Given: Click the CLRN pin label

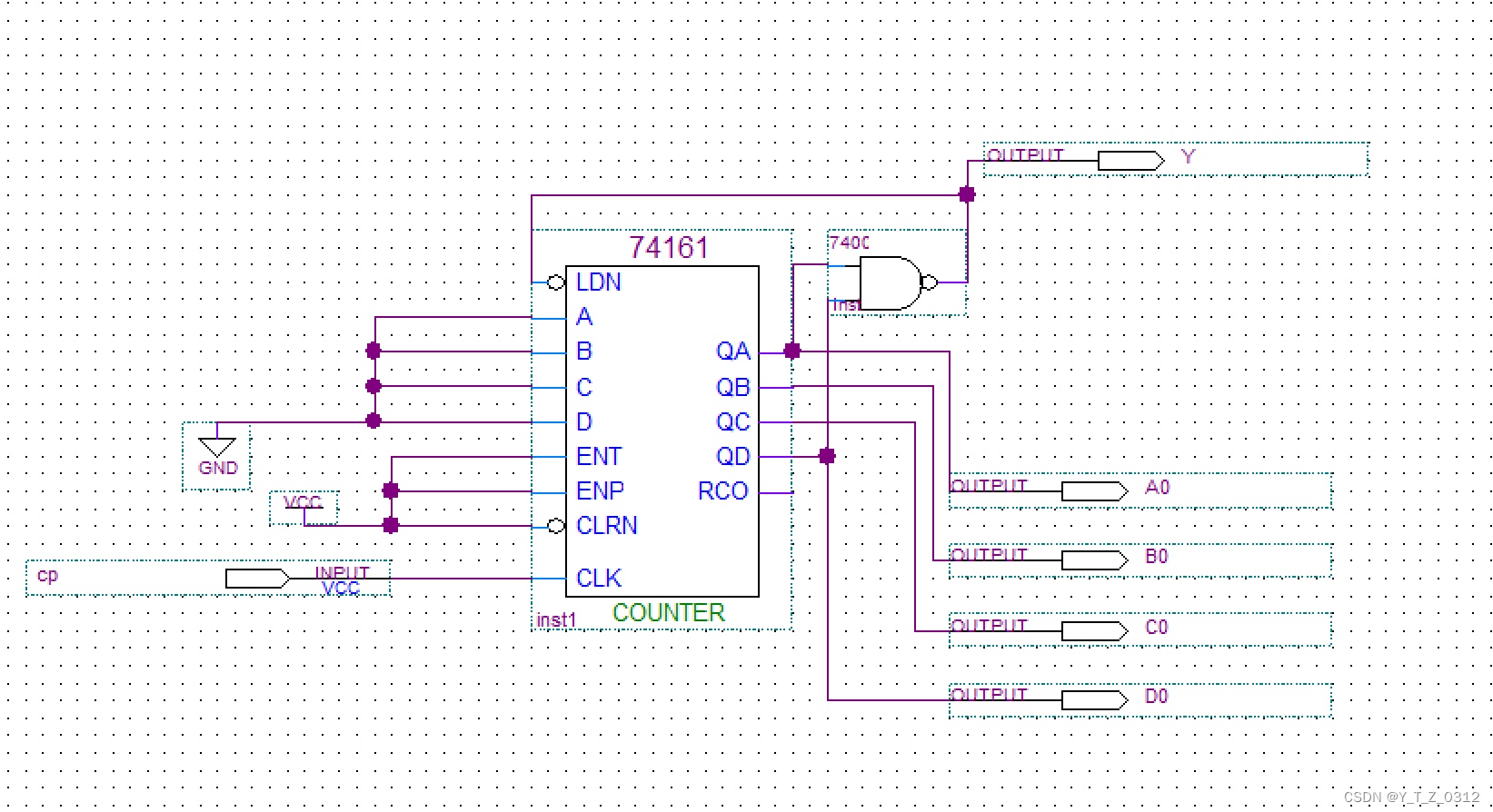Looking at the screenshot, I should (607, 526).
